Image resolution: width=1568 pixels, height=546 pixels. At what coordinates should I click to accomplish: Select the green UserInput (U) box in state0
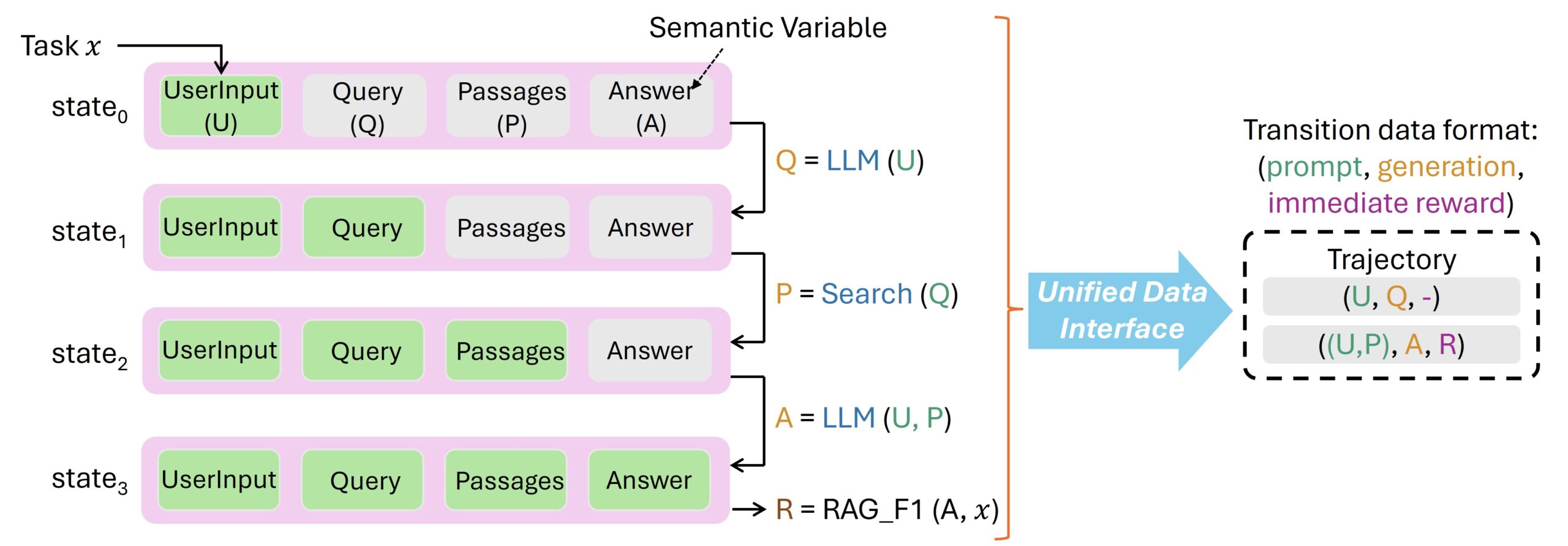221,106
